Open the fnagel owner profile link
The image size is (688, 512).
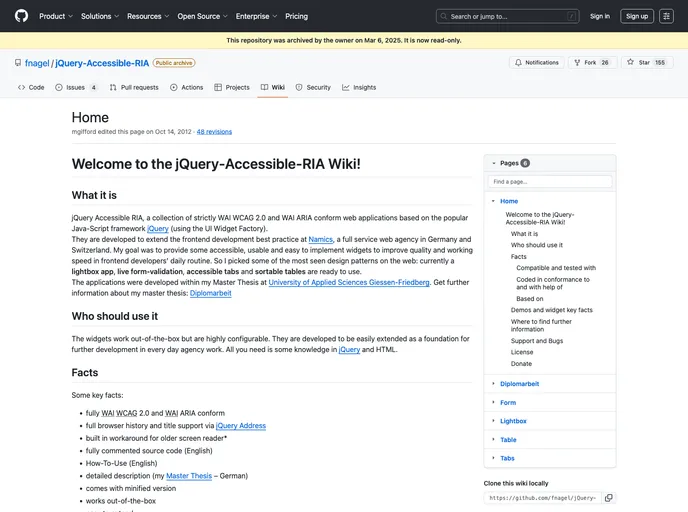pos(37,63)
